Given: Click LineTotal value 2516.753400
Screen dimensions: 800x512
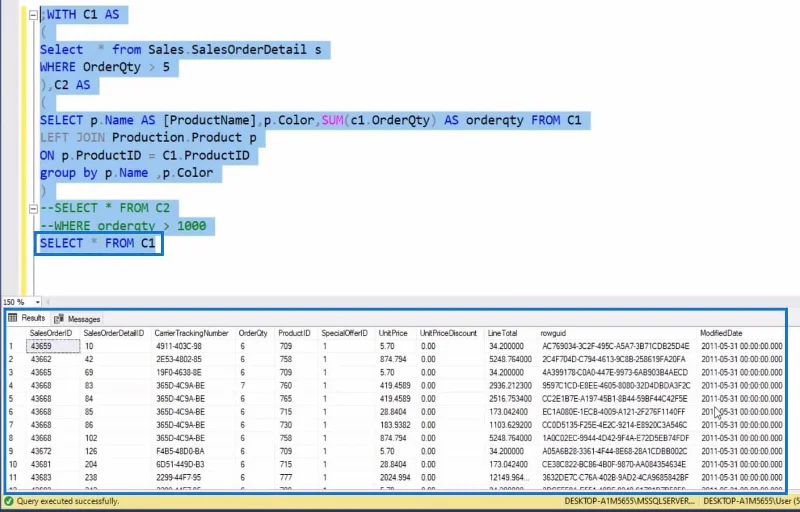Looking at the screenshot, I should 510,399.
